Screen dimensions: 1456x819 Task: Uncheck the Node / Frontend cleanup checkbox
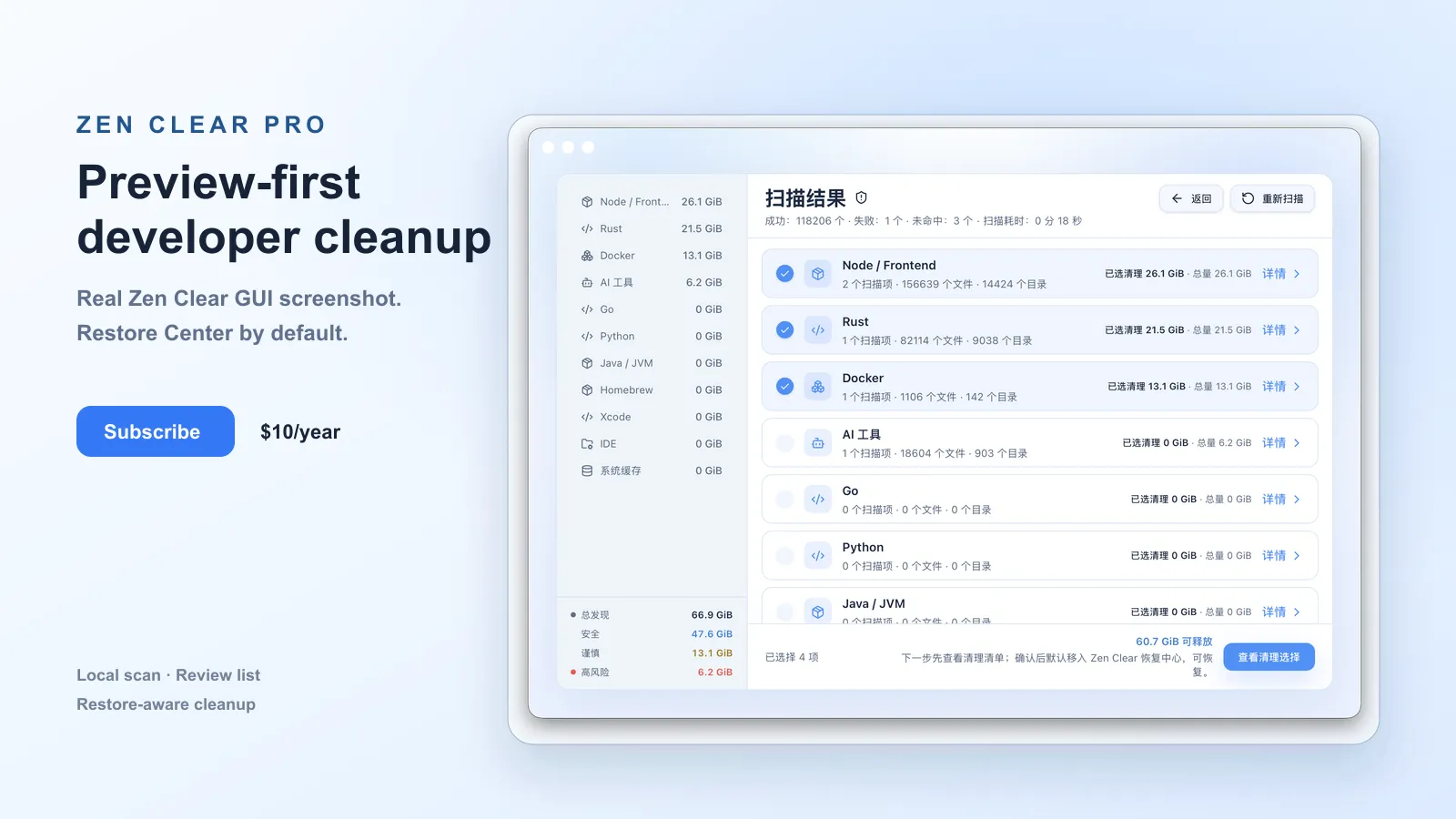(784, 274)
